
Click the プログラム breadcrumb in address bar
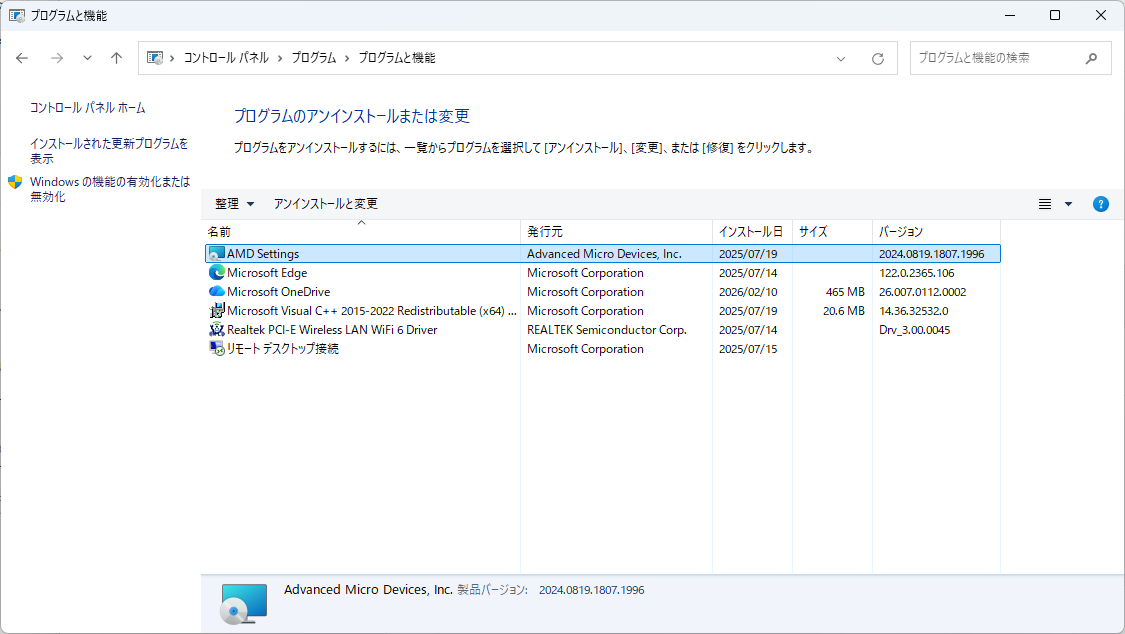[x=313, y=58]
